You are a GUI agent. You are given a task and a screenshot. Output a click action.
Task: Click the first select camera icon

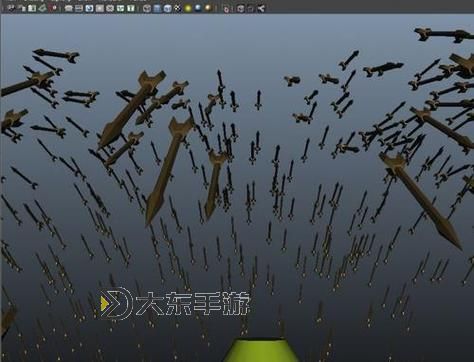click(x=10, y=8)
